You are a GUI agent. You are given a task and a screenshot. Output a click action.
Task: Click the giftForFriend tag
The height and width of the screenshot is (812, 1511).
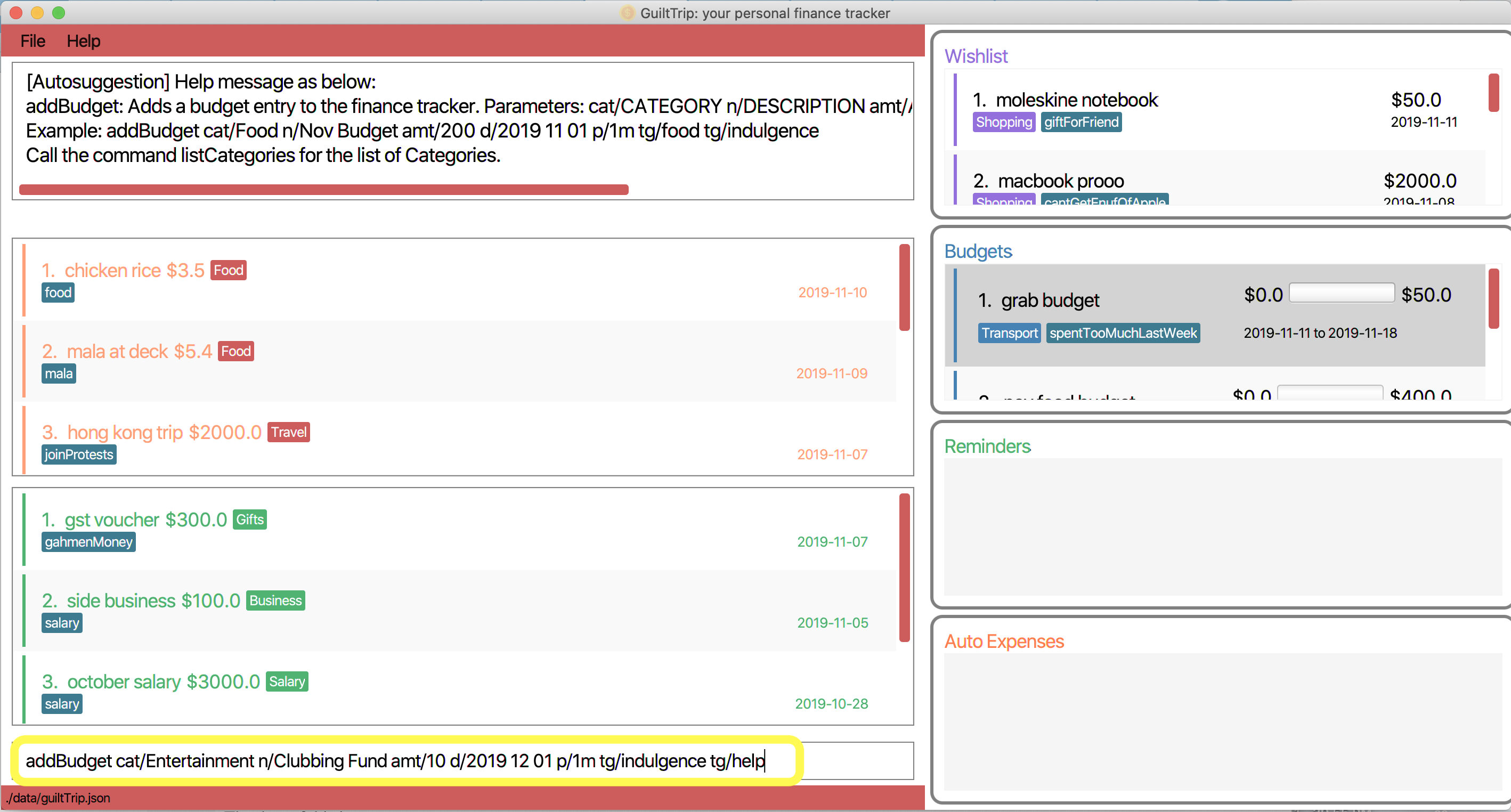1081,122
